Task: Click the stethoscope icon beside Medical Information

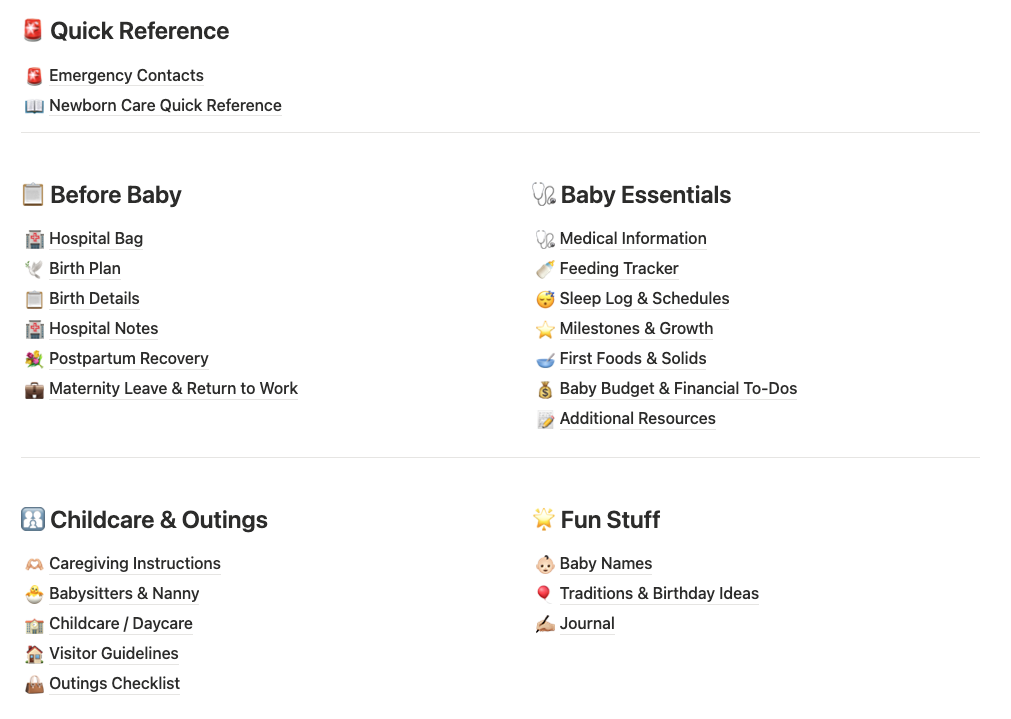Action: 545,239
